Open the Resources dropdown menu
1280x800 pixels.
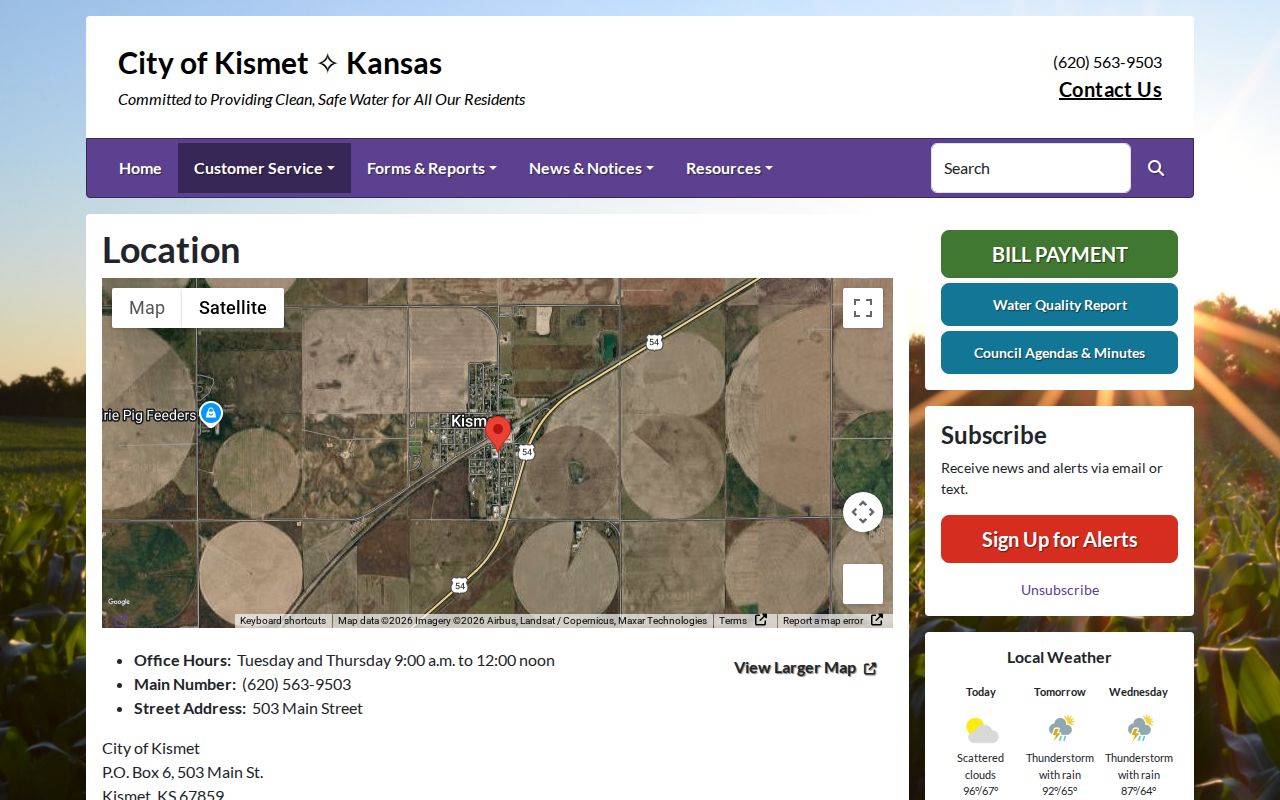click(729, 168)
